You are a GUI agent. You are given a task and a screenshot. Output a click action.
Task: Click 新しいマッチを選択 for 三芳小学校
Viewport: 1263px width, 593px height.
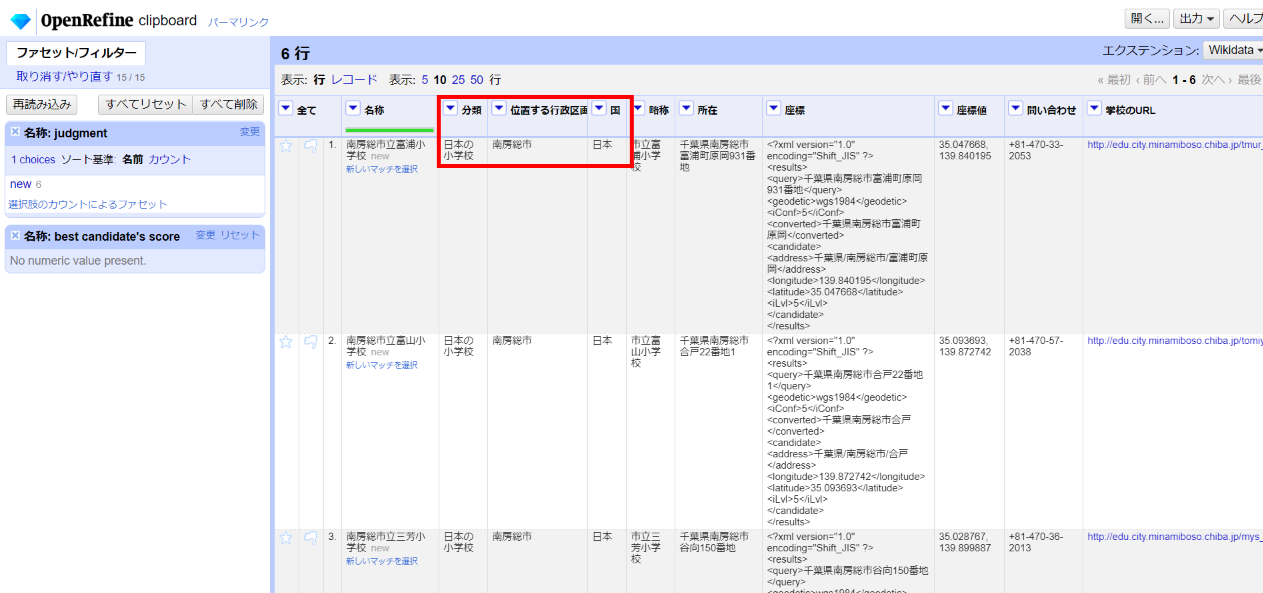(382, 561)
